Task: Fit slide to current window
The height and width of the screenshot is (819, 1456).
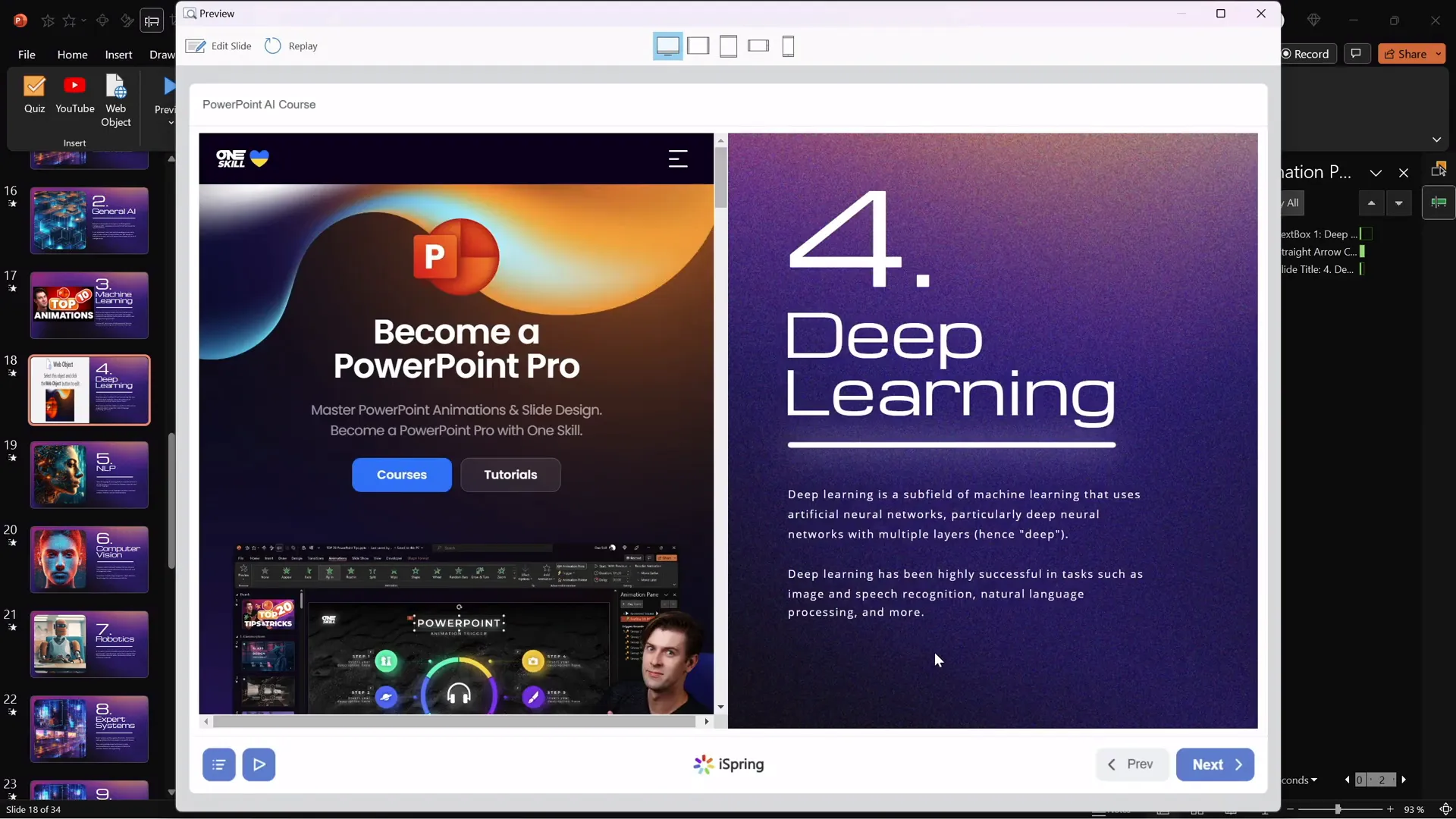Action: (1445, 810)
